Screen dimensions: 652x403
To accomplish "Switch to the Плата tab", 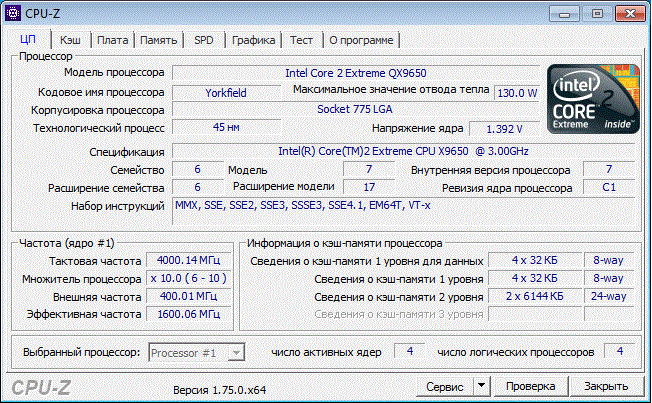I will point(113,40).
